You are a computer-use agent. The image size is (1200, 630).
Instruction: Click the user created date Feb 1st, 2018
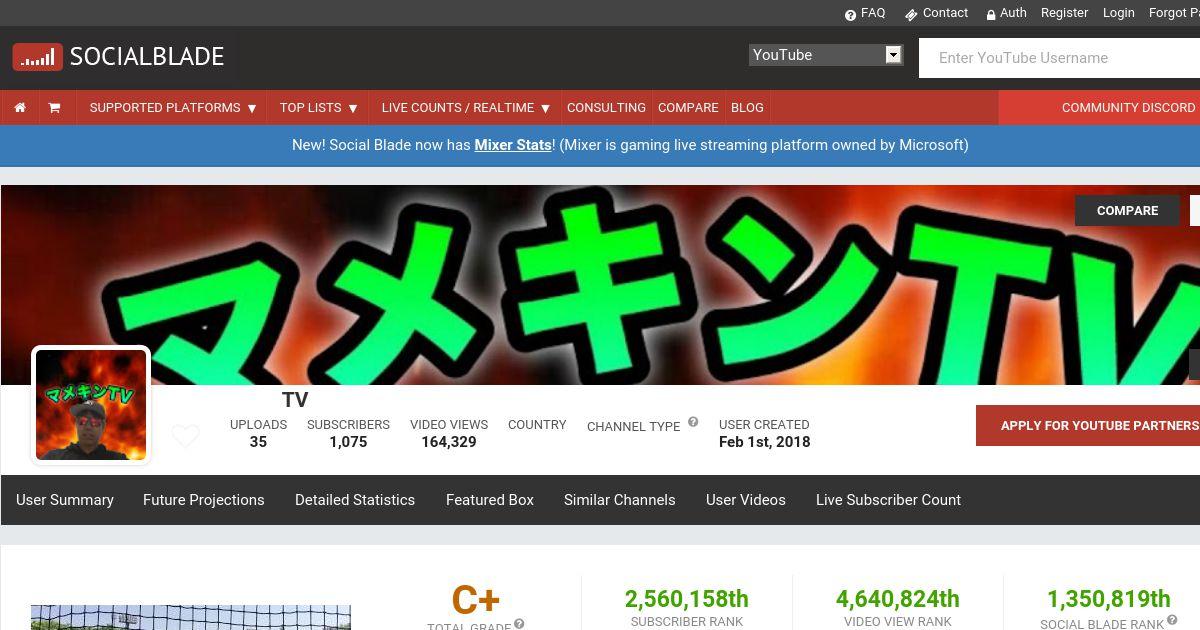pos(764,442)
